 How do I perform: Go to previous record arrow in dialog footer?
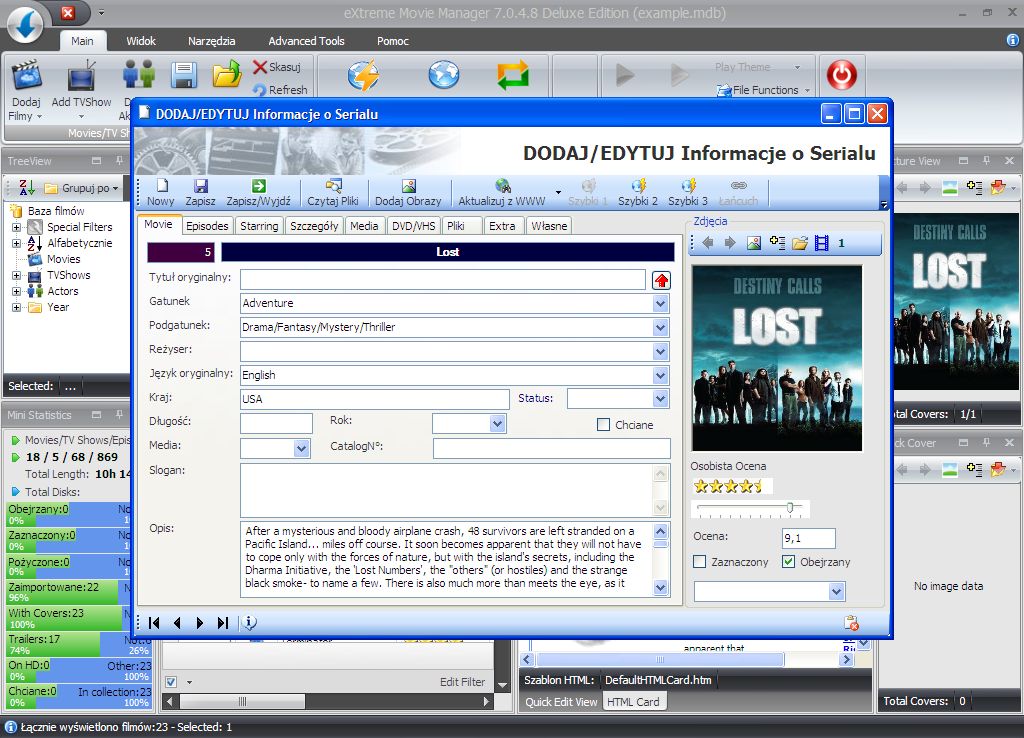click(x=177, y=623)
